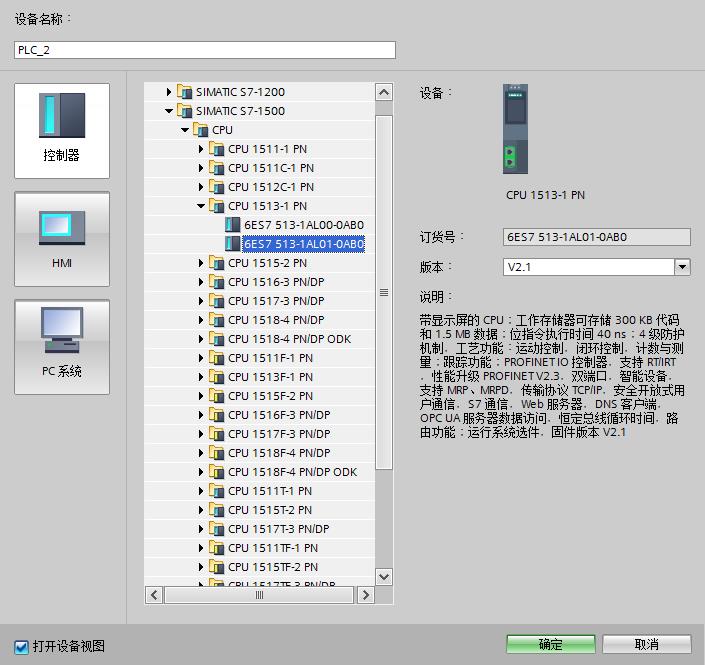
Task: Click the CPU 1517F-3 PN/DP folder icon
Action: pyautogui.click(x=216, y=434)
